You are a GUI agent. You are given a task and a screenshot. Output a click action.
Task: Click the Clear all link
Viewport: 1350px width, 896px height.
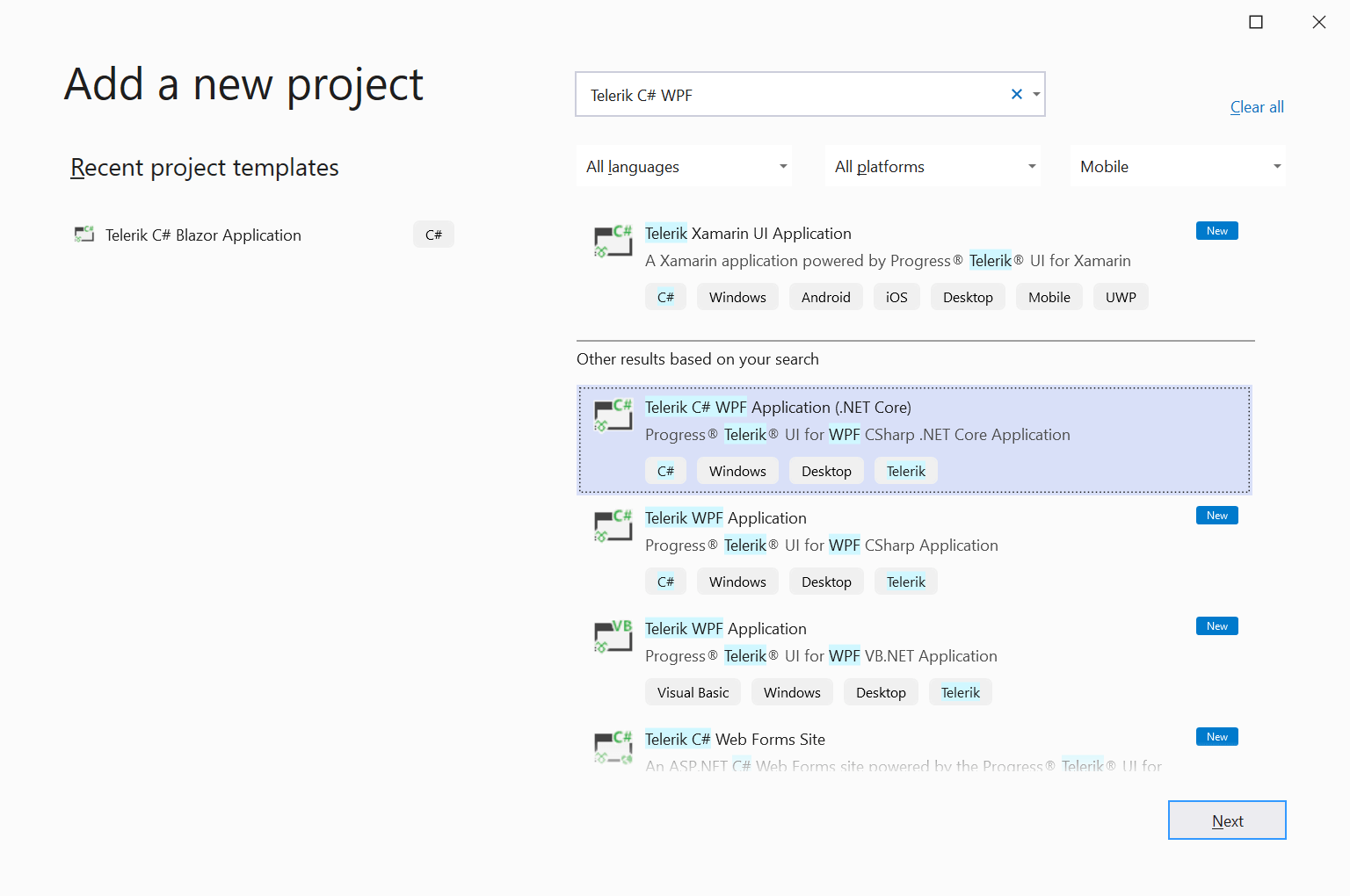coord(1256,106)
